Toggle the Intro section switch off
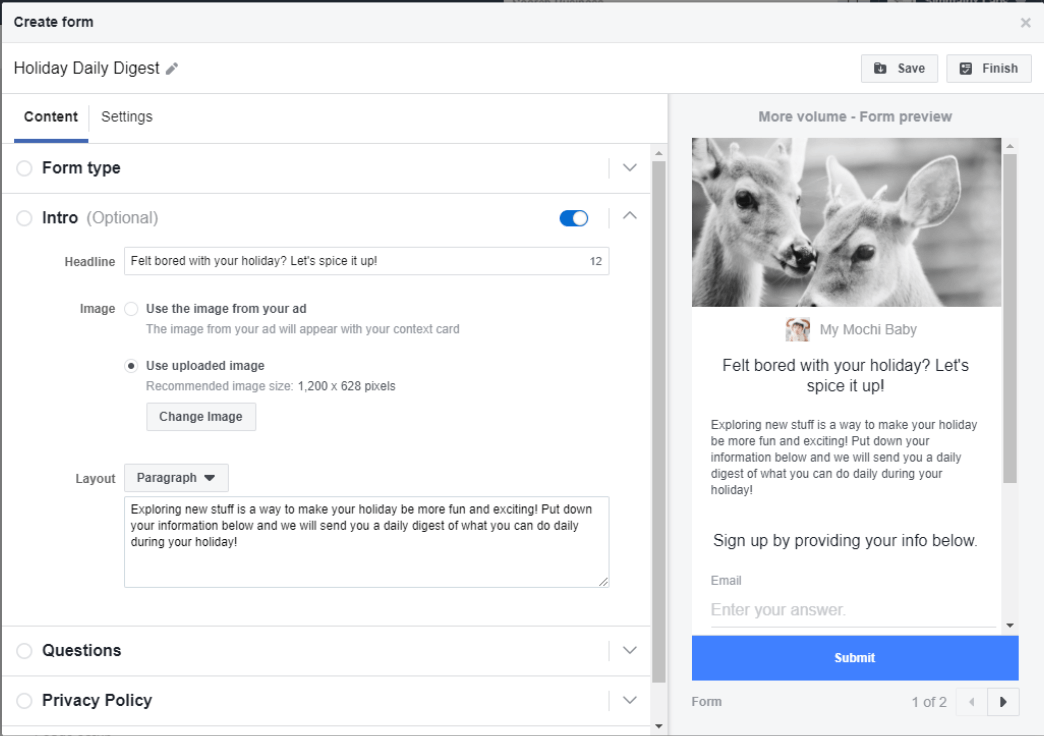1044x736 pixels. (x=574, y=218)
